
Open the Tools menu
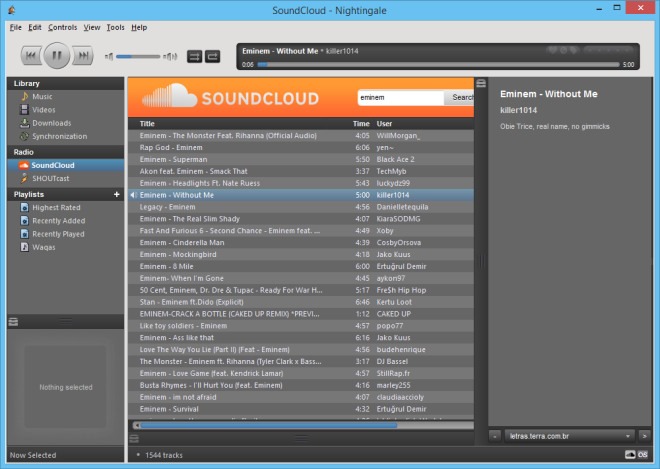115,27
